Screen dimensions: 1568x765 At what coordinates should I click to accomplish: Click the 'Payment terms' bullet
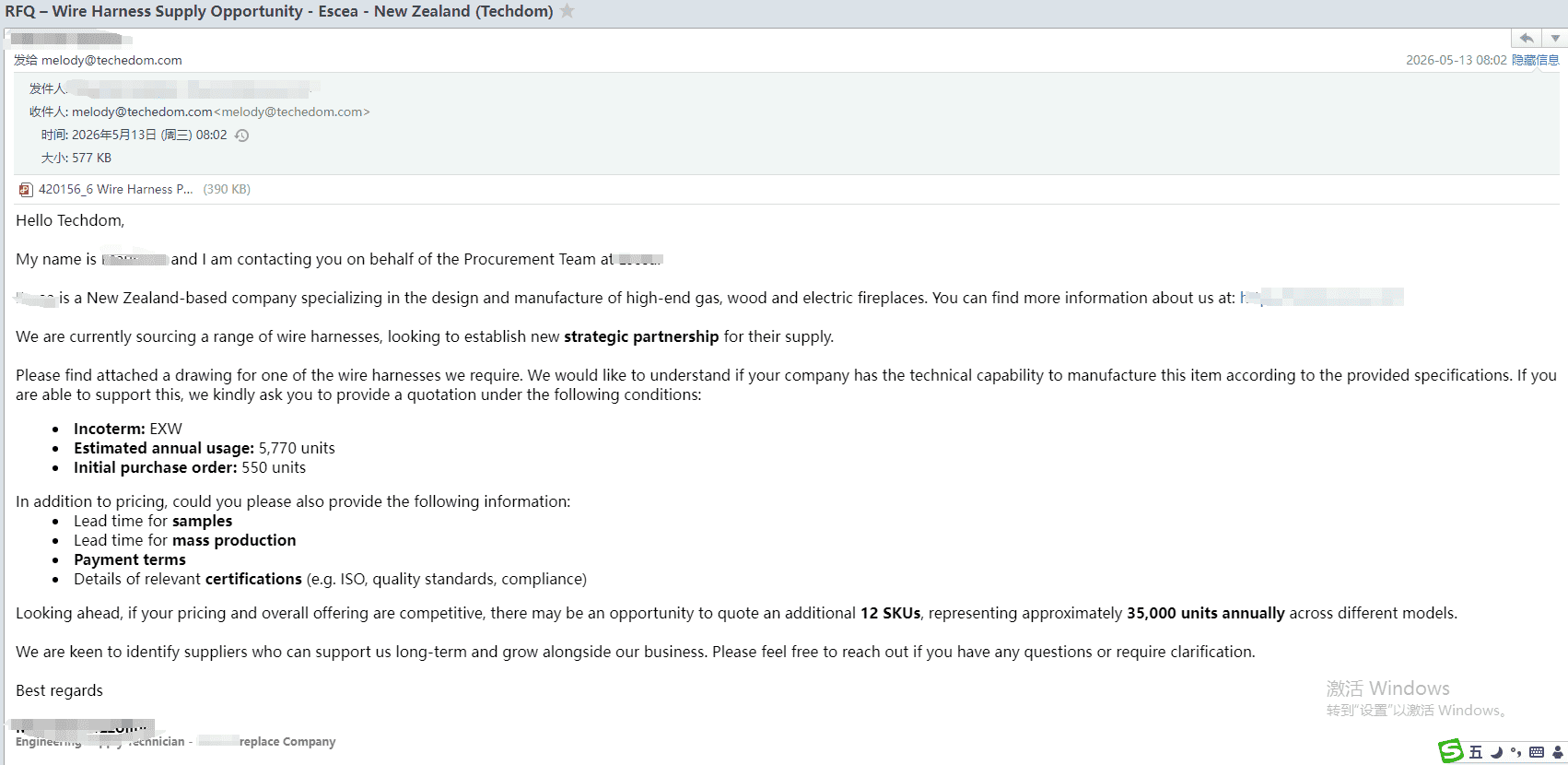[130, 559]
